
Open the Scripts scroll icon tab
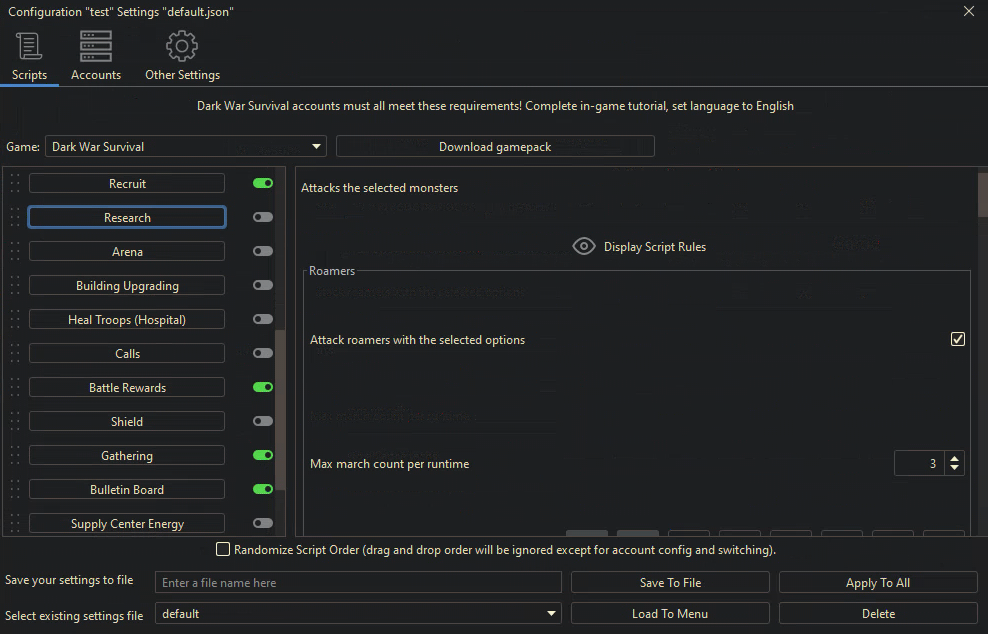click(x=29, y=47)
